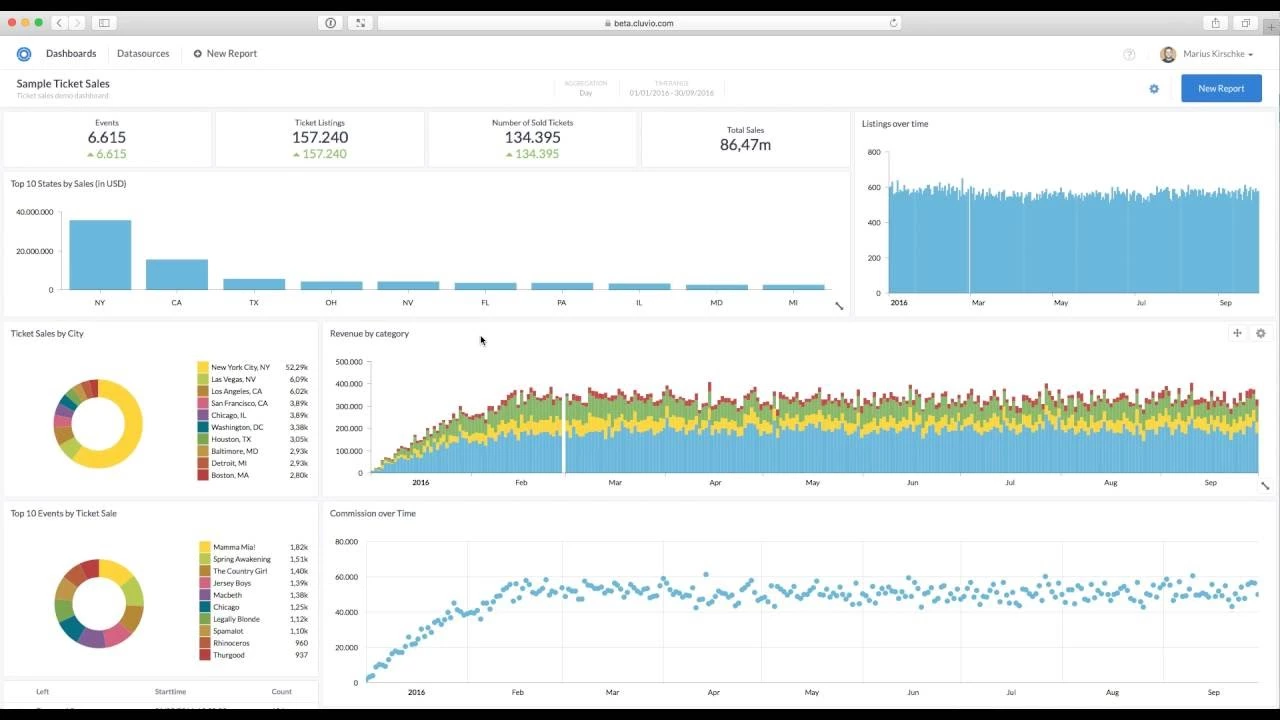Image resolution: width=1280 pixels, height=720 pixels.
Task: Click the plus icon beside New Report
Action: pyautogui.click(x=197, y=54)
